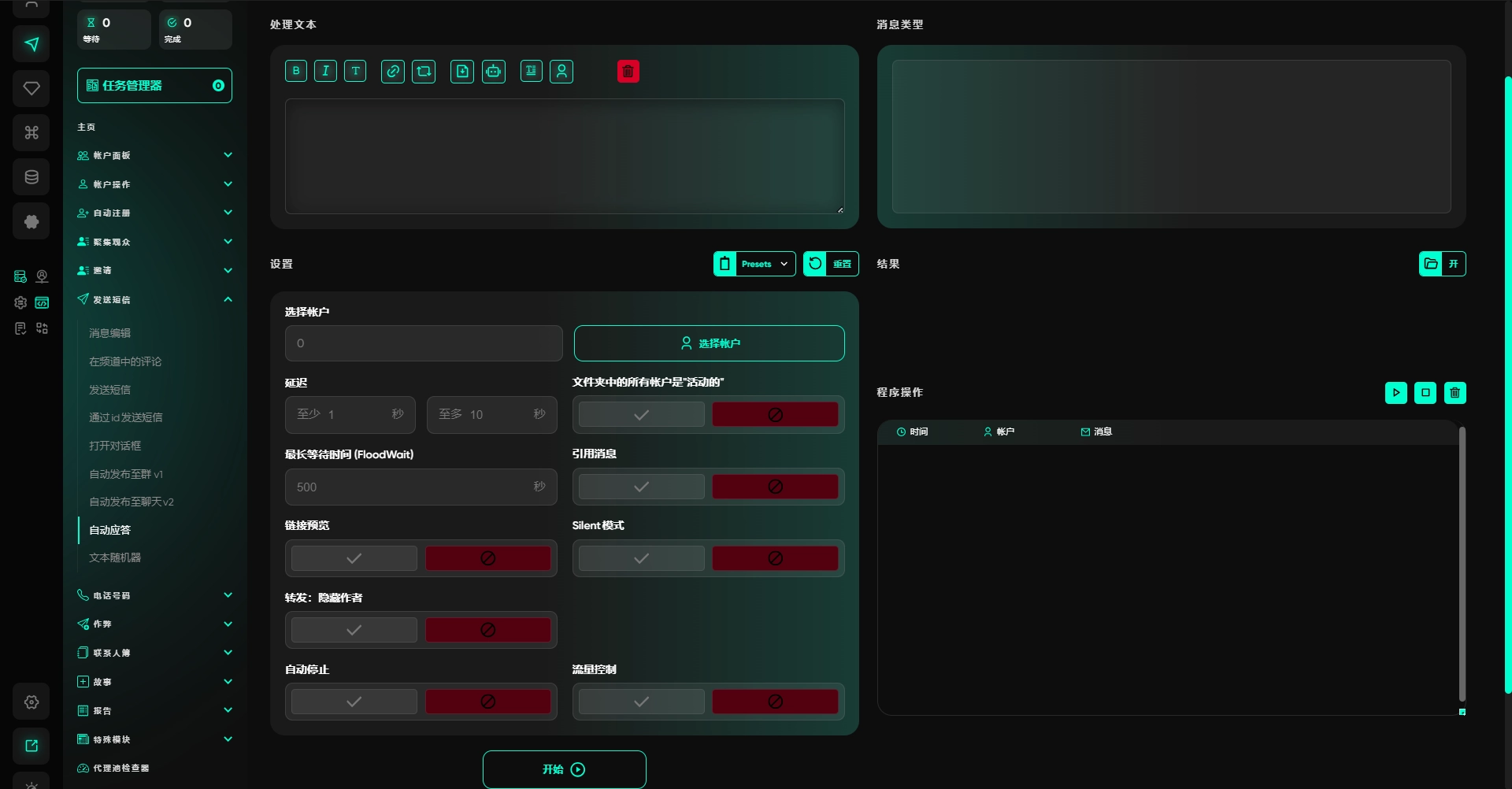Viewport: 1512px width, 789px height.
Task: Expand the 特殊模块 menu
Action: (154, 739)
